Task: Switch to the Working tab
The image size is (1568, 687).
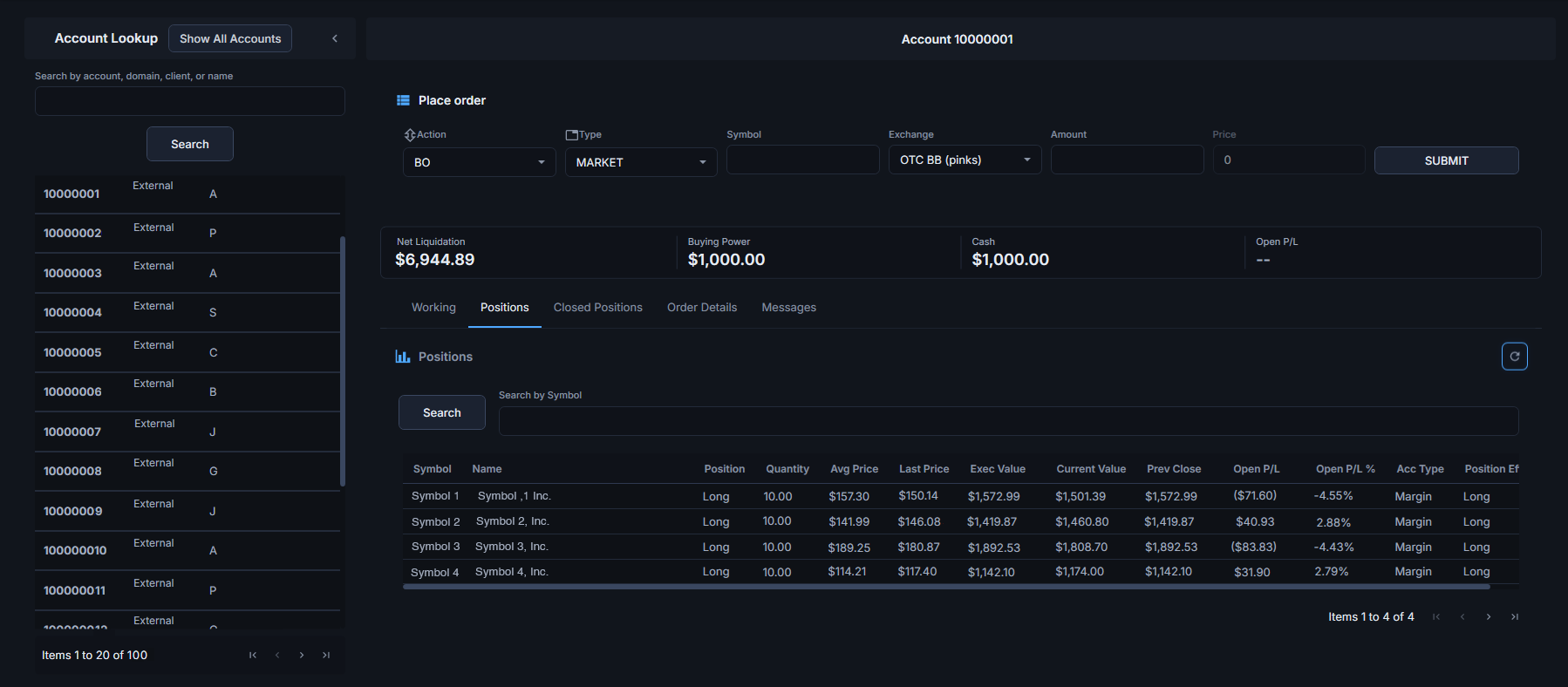Action: point(433,308)
